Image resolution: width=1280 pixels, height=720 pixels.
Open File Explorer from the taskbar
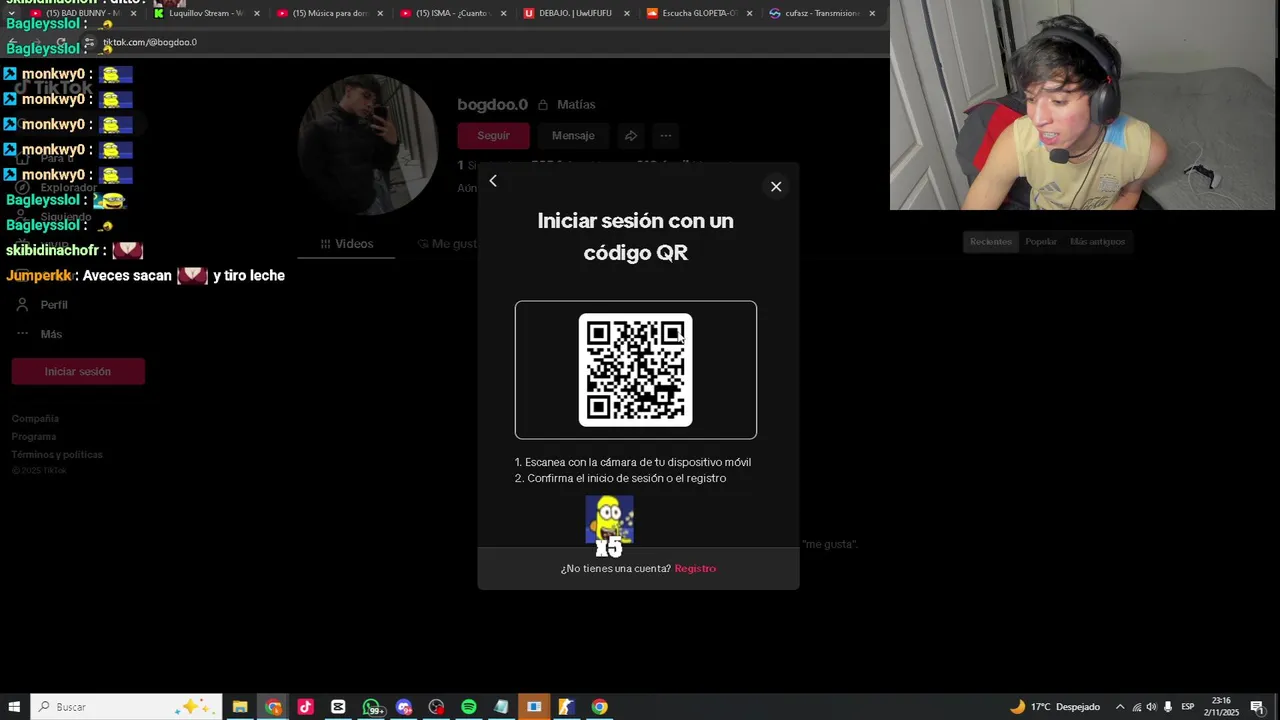point(240,707)
